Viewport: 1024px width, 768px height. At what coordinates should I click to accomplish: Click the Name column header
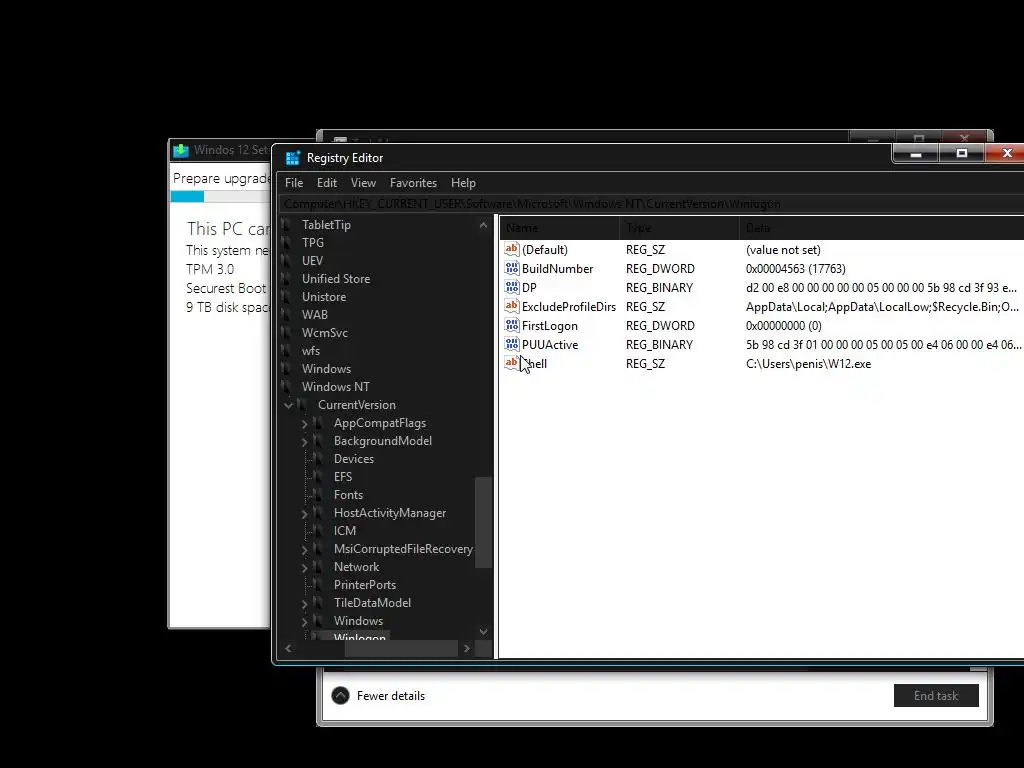(560, 228)
